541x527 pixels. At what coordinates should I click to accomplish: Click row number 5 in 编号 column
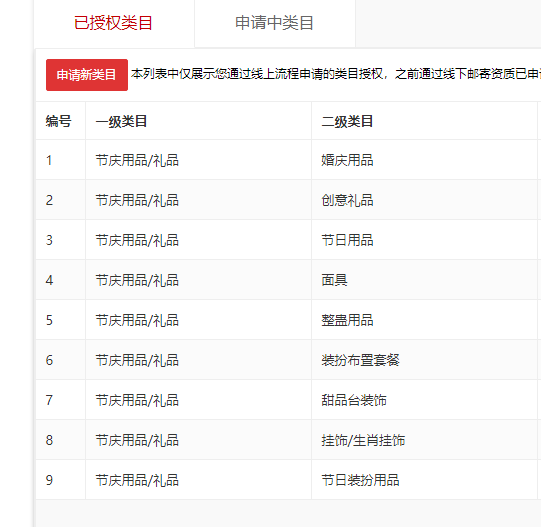tap(49, 320)
